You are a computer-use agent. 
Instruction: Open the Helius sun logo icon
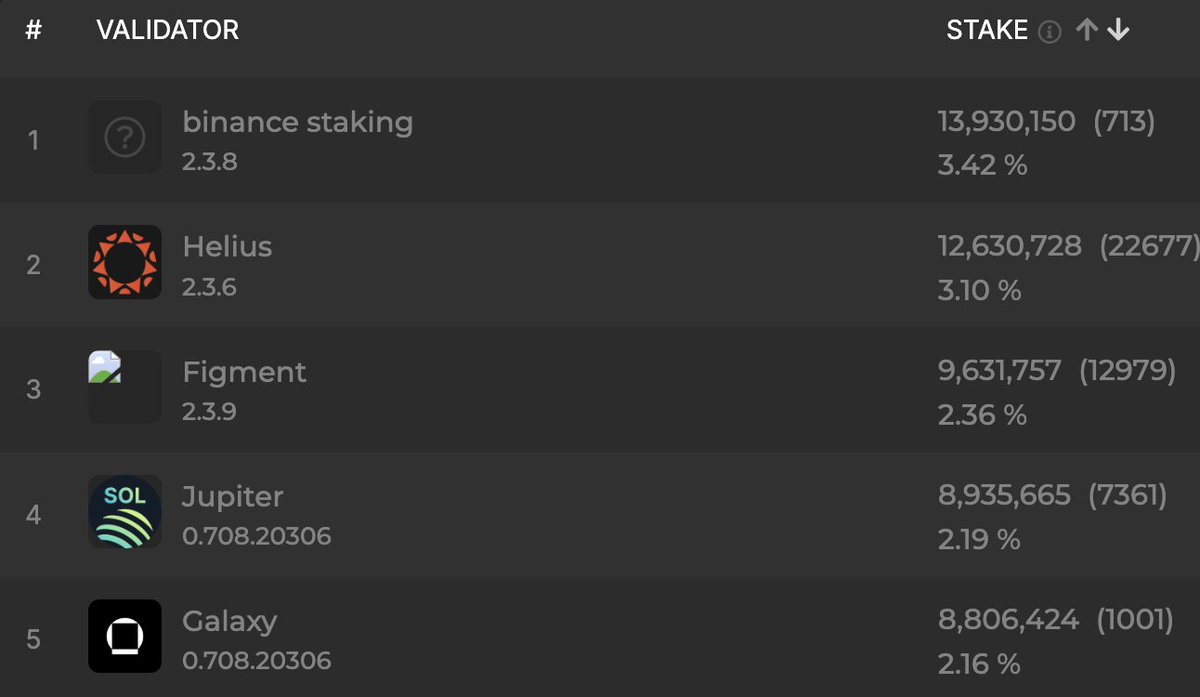(x=125, y=262)
